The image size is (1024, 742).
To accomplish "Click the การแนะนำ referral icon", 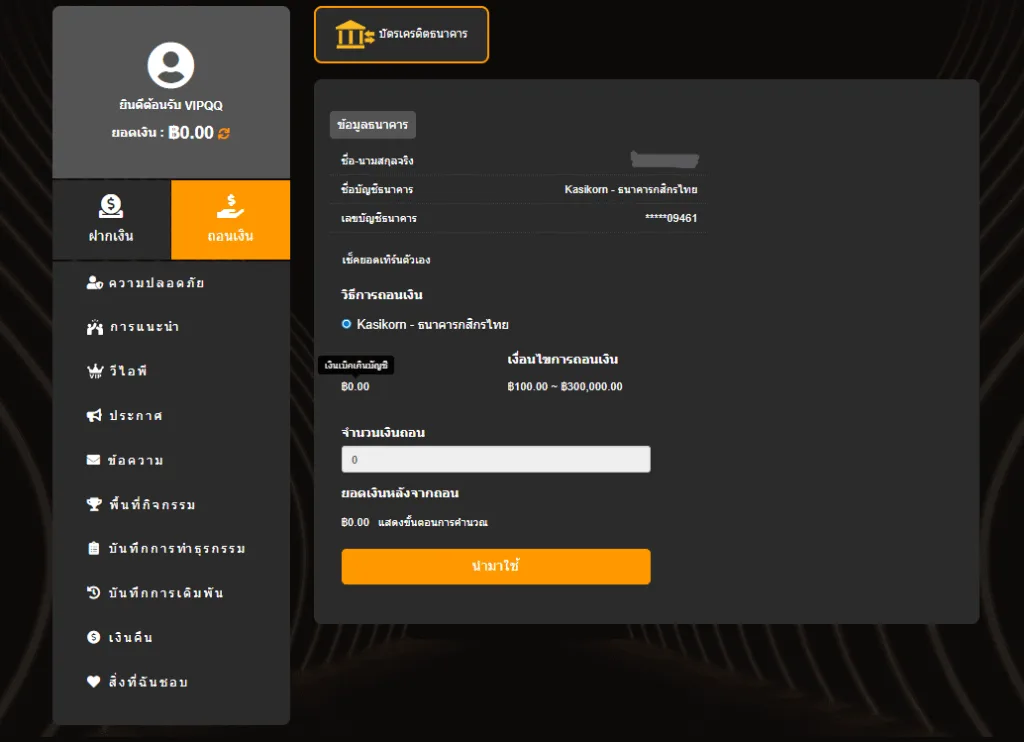I will coord(95,327).
